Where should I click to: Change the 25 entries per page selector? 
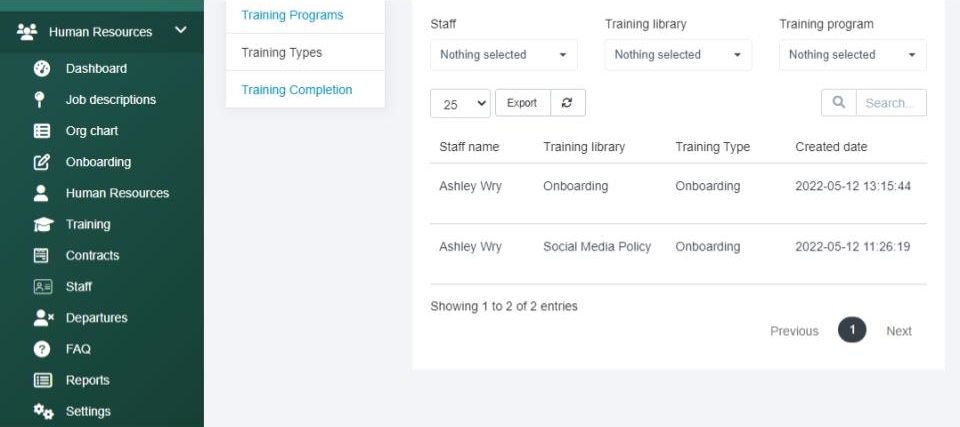point(460,103)
